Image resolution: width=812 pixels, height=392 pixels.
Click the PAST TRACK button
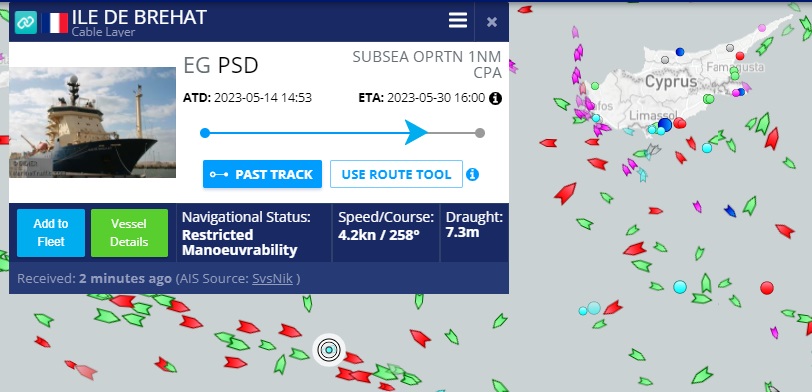(x=263, y=174)
